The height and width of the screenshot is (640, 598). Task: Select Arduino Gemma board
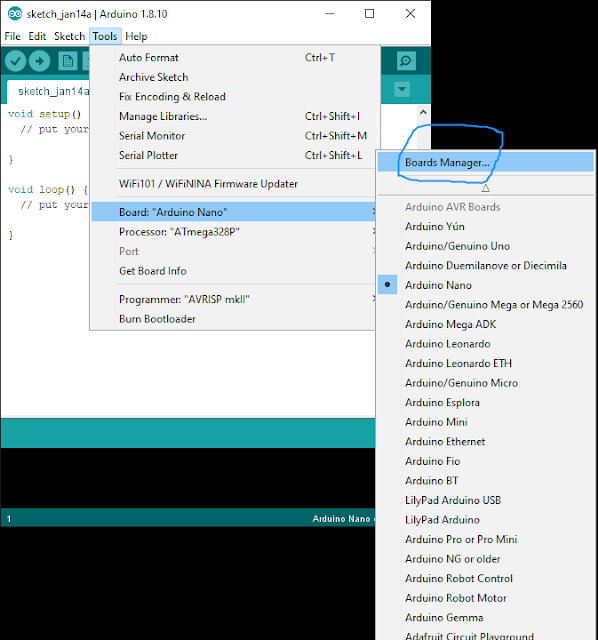tap(486, 618)
